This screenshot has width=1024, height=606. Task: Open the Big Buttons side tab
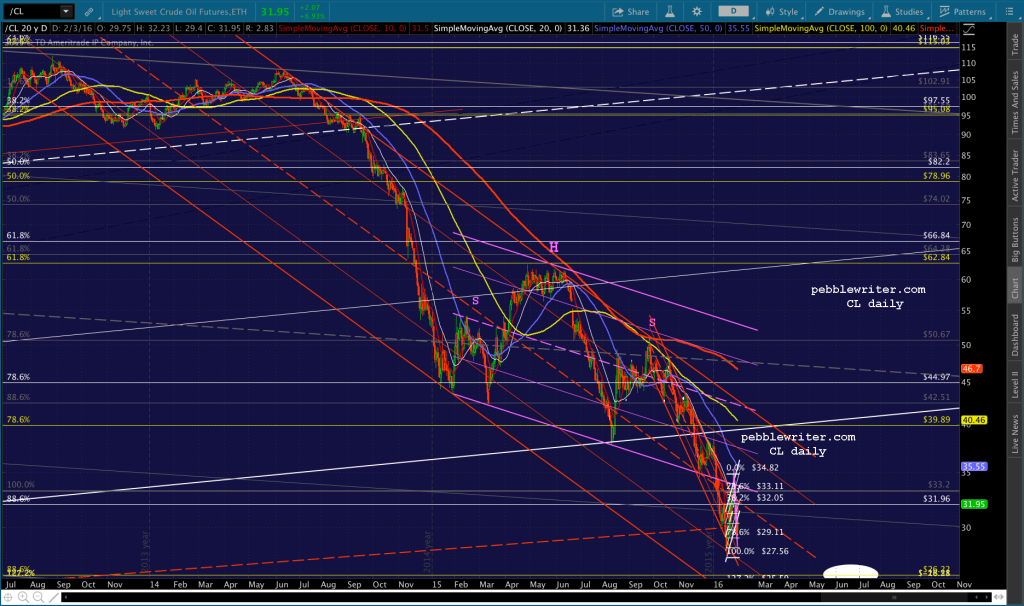[1015, 240]
